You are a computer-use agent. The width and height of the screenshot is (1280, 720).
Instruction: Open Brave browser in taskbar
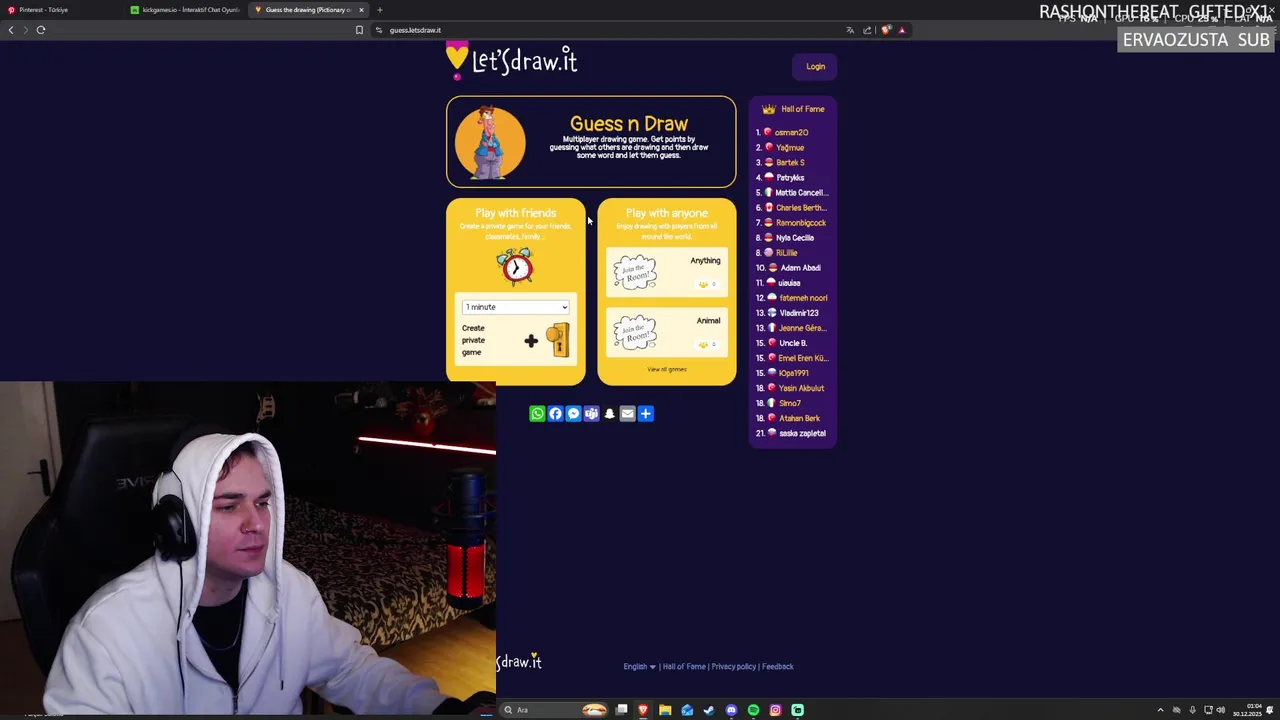pos(643,710)
